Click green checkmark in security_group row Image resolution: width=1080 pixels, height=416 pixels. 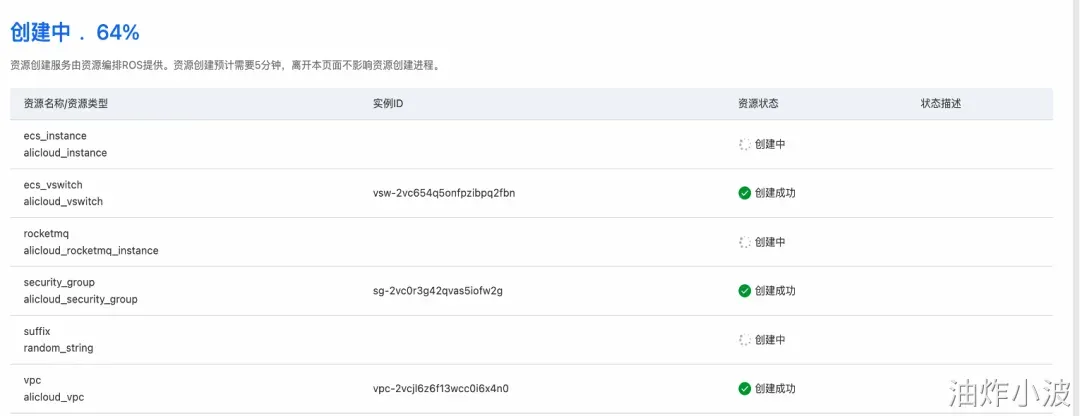pos(745,291)
